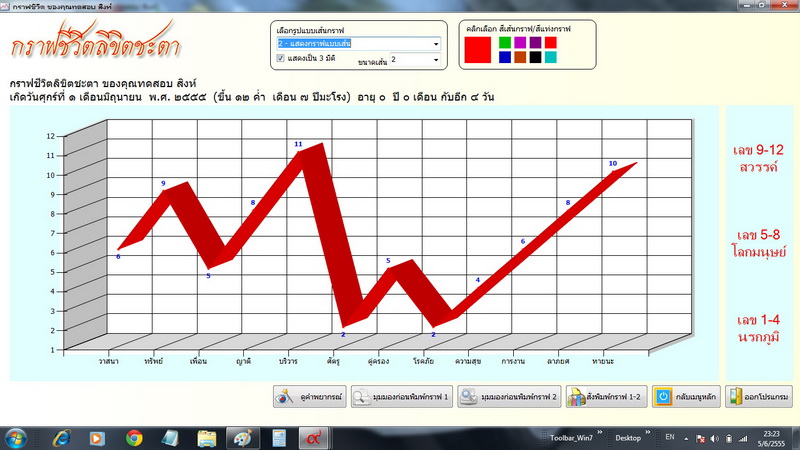The height and width of the screenshot is (450, 800).
Task: Open Google Chrome from the taskbar
Action: [x=134, y=438]
